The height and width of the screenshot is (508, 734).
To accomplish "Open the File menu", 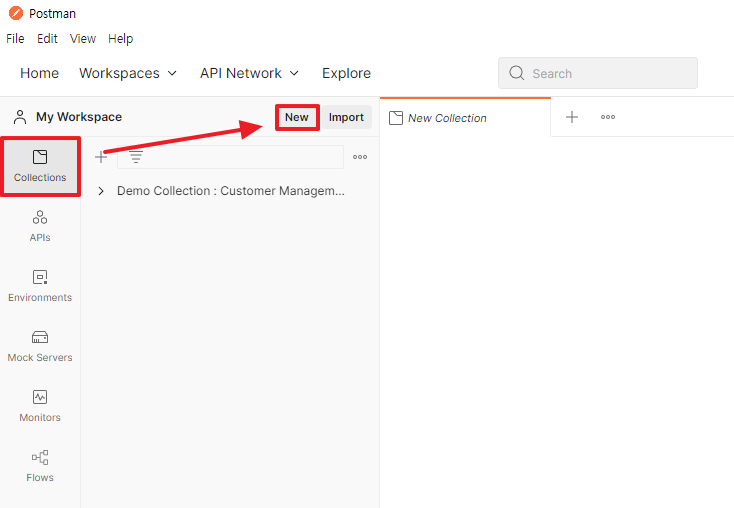I will pyautogui.click(x=15, y=38).
